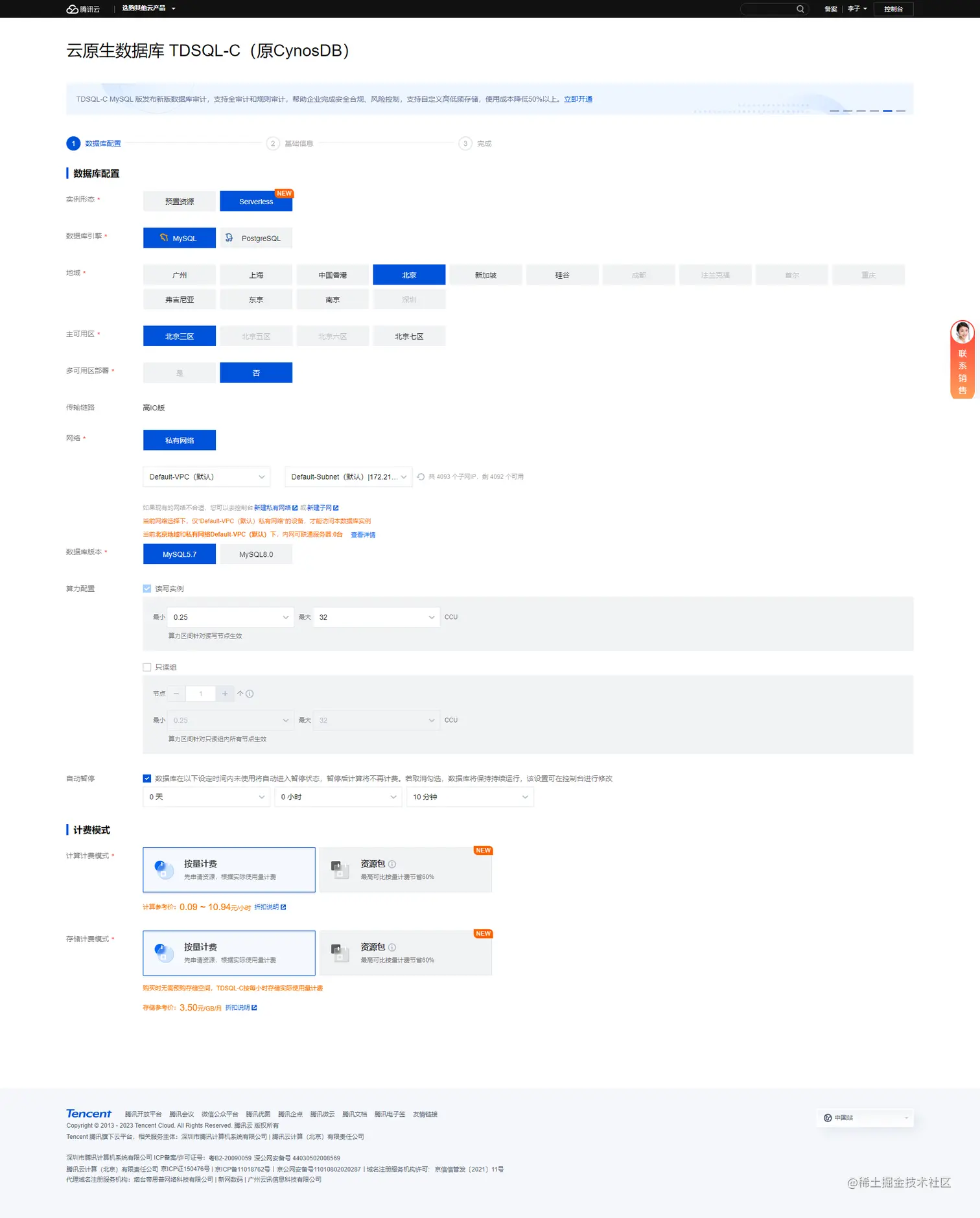Select the 弗吉尼亚 region

[180, 299]
